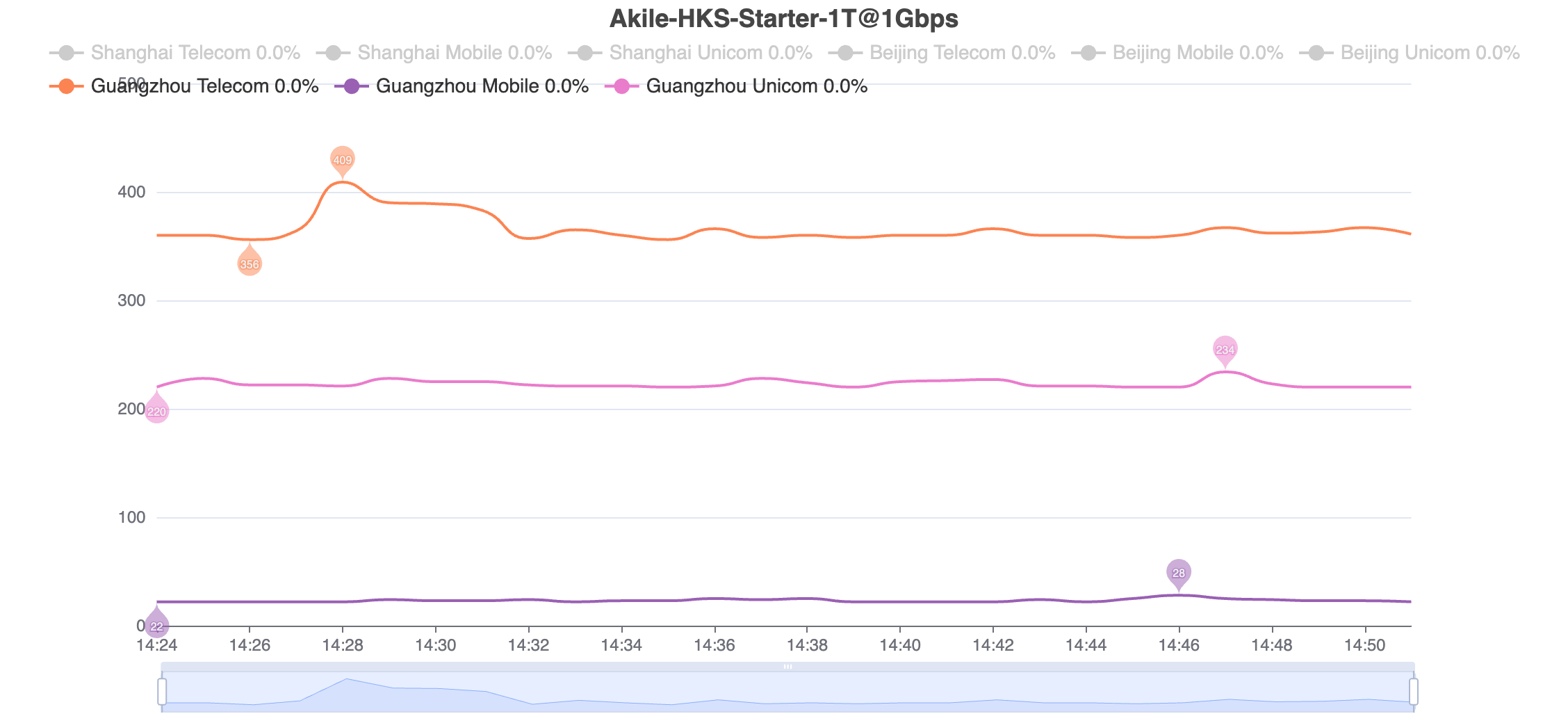Click the Akile-HKS-Starter-1T@1Gbps chart title
Viewport: 1568px width, 723px height.
[784, 19]
